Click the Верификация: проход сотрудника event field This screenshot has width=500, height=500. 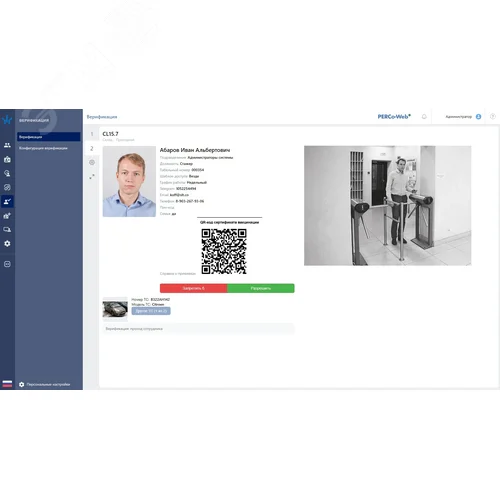[x=198, y=329]
